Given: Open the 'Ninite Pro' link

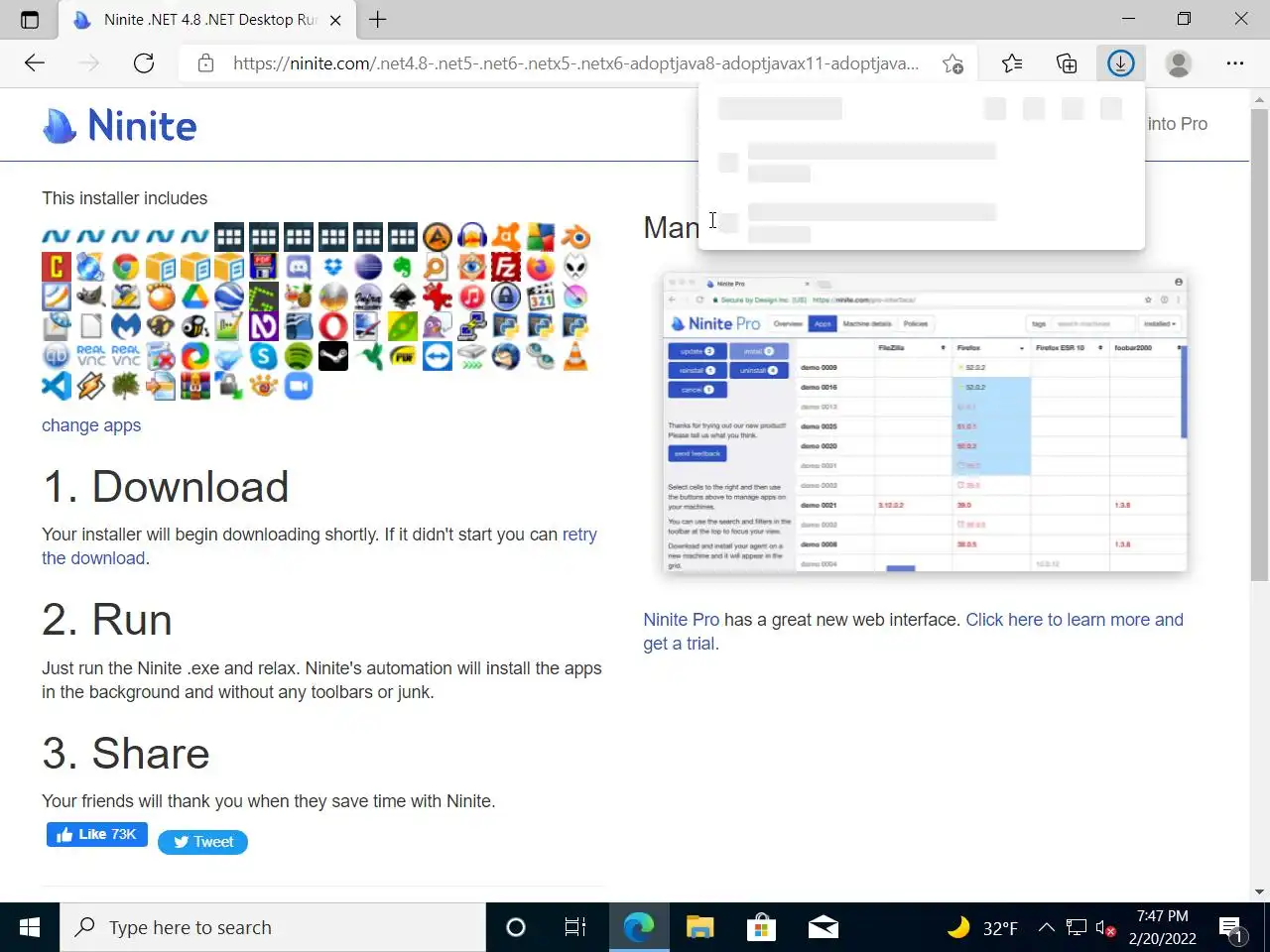Looking at the screenshot, I should (x=681, y=620).
